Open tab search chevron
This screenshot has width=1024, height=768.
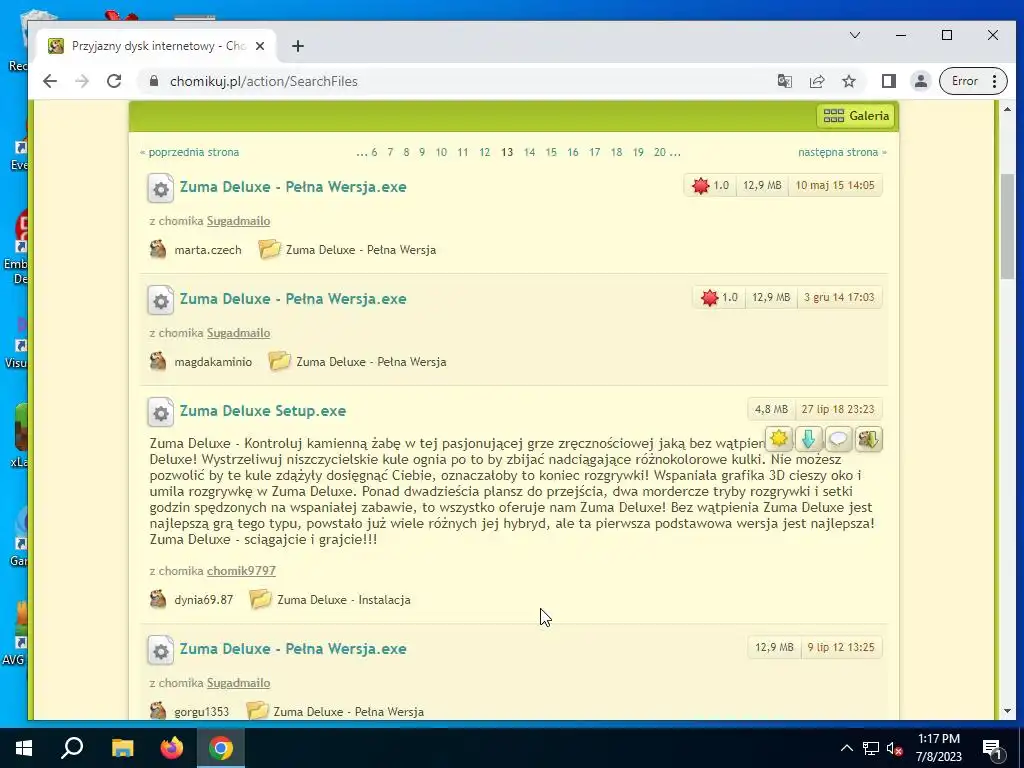pos(855,35)
